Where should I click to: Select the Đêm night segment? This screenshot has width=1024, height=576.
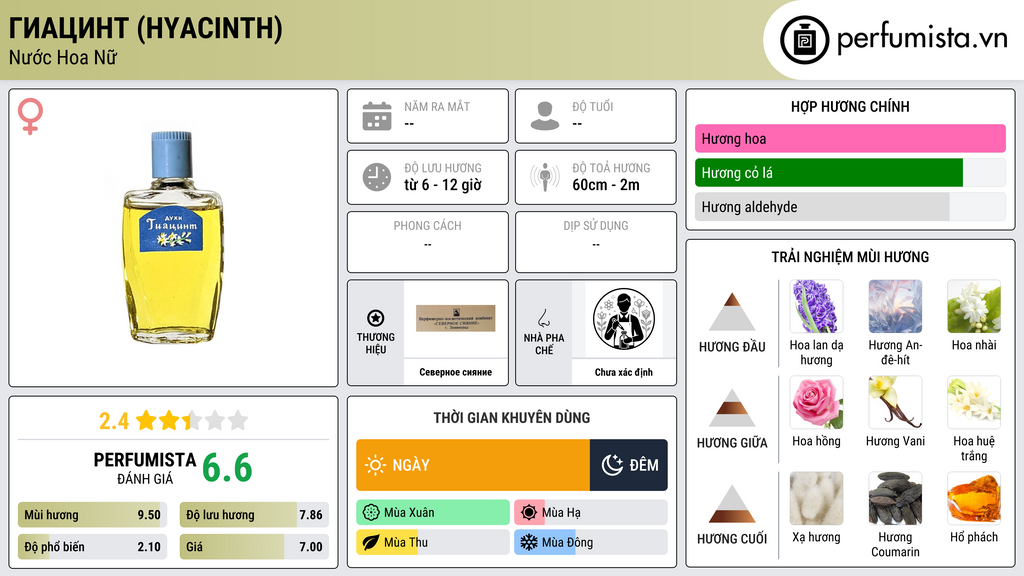pos(628,465)
